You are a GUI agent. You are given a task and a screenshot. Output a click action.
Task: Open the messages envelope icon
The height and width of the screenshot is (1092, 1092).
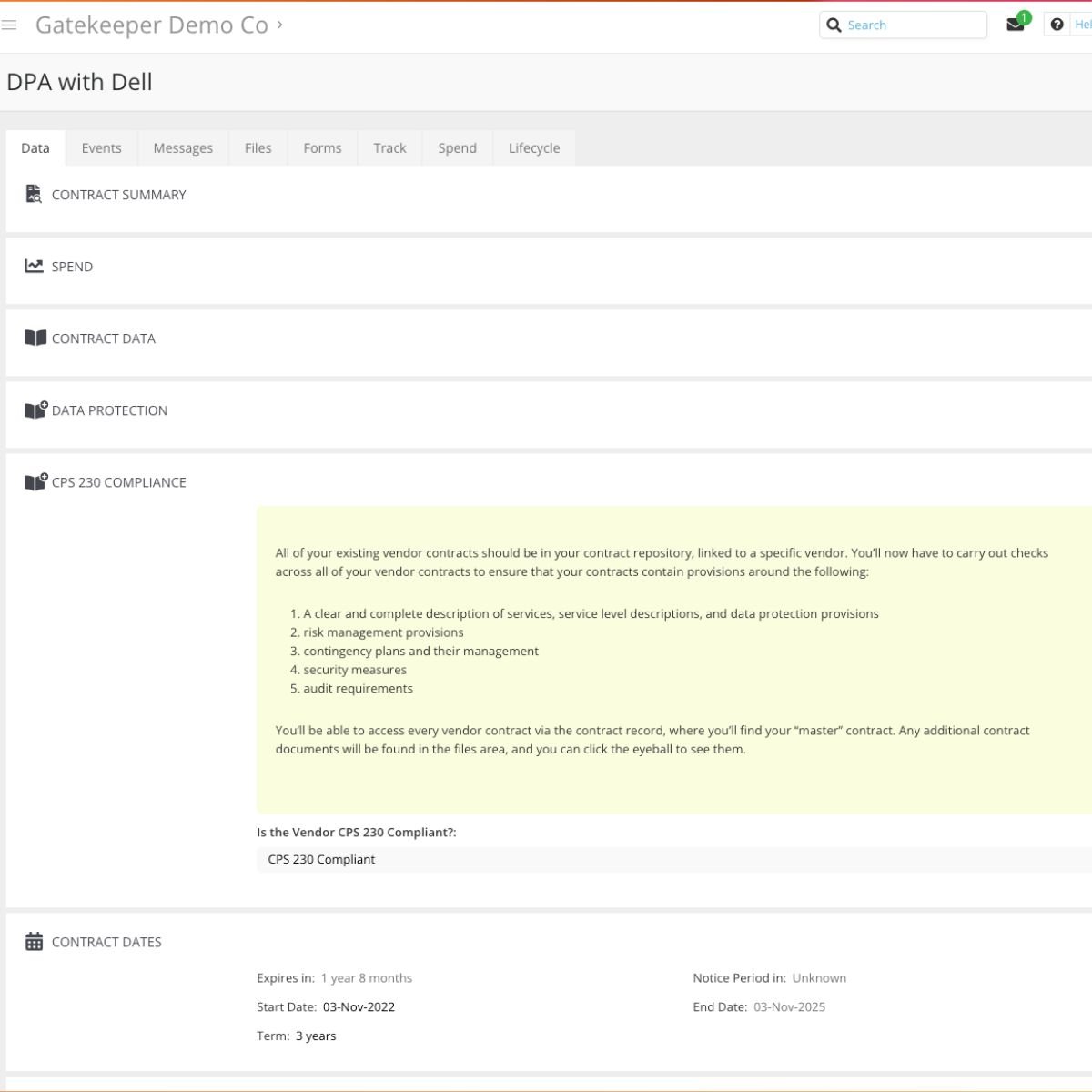coord(1014,25)
